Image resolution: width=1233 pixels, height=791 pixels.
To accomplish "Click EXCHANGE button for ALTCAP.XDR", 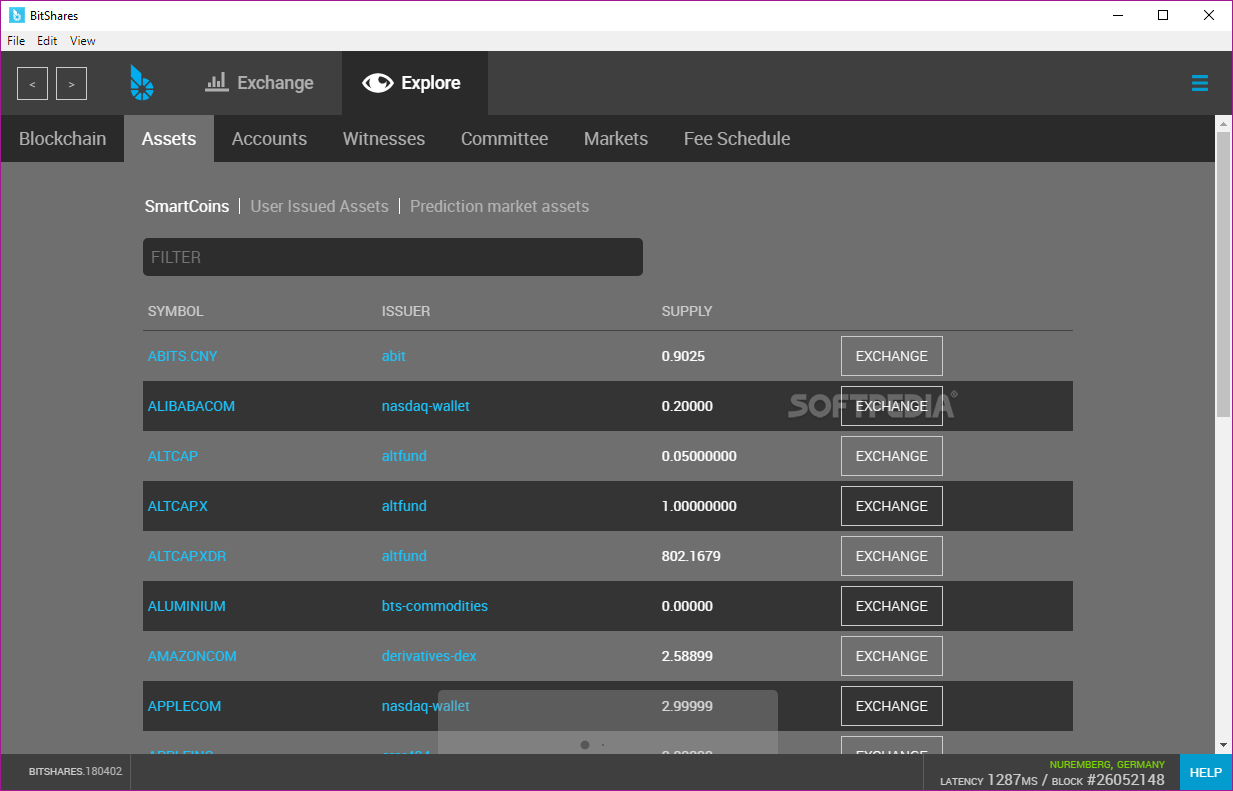I will 892,556.
